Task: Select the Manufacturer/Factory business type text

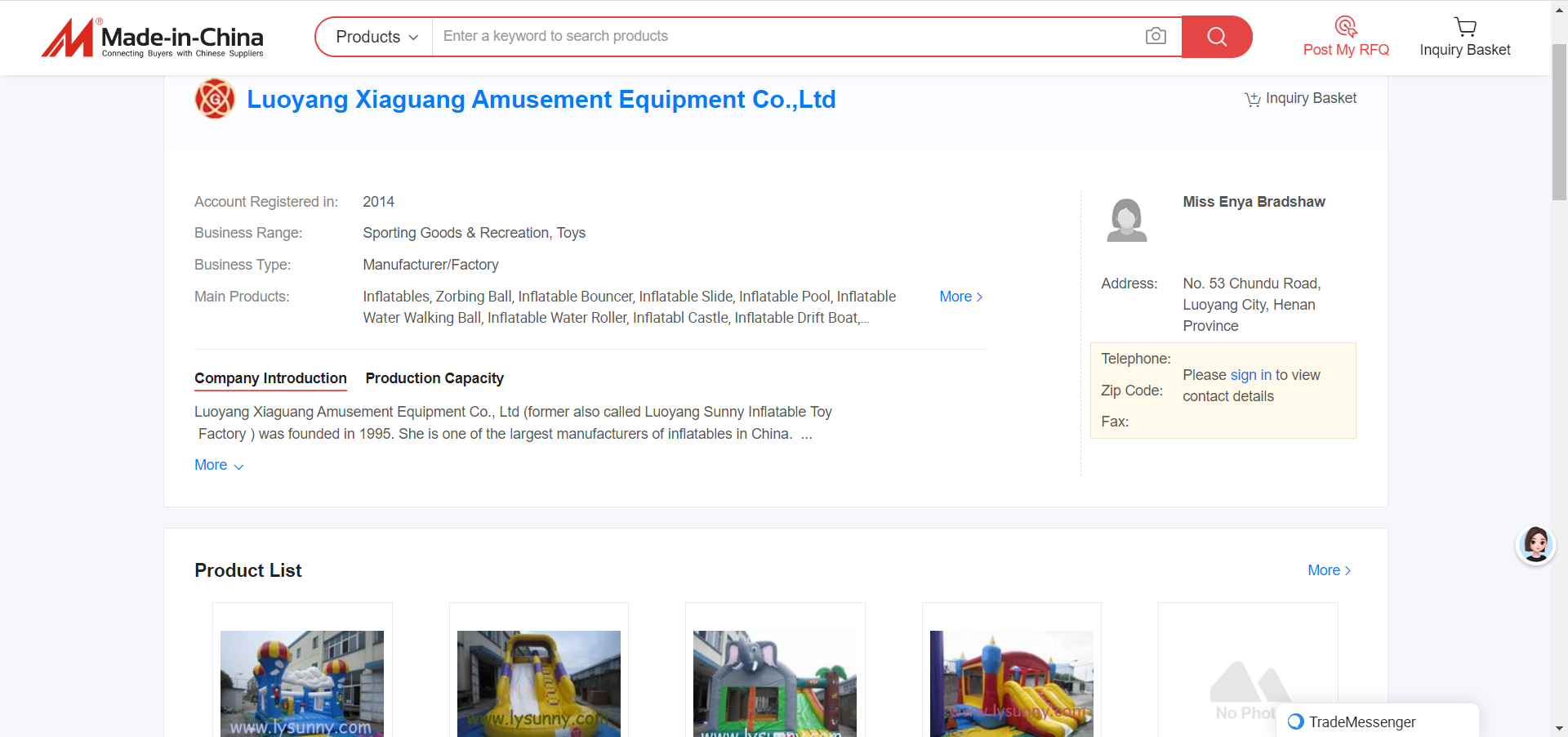Action: (430, 265)
